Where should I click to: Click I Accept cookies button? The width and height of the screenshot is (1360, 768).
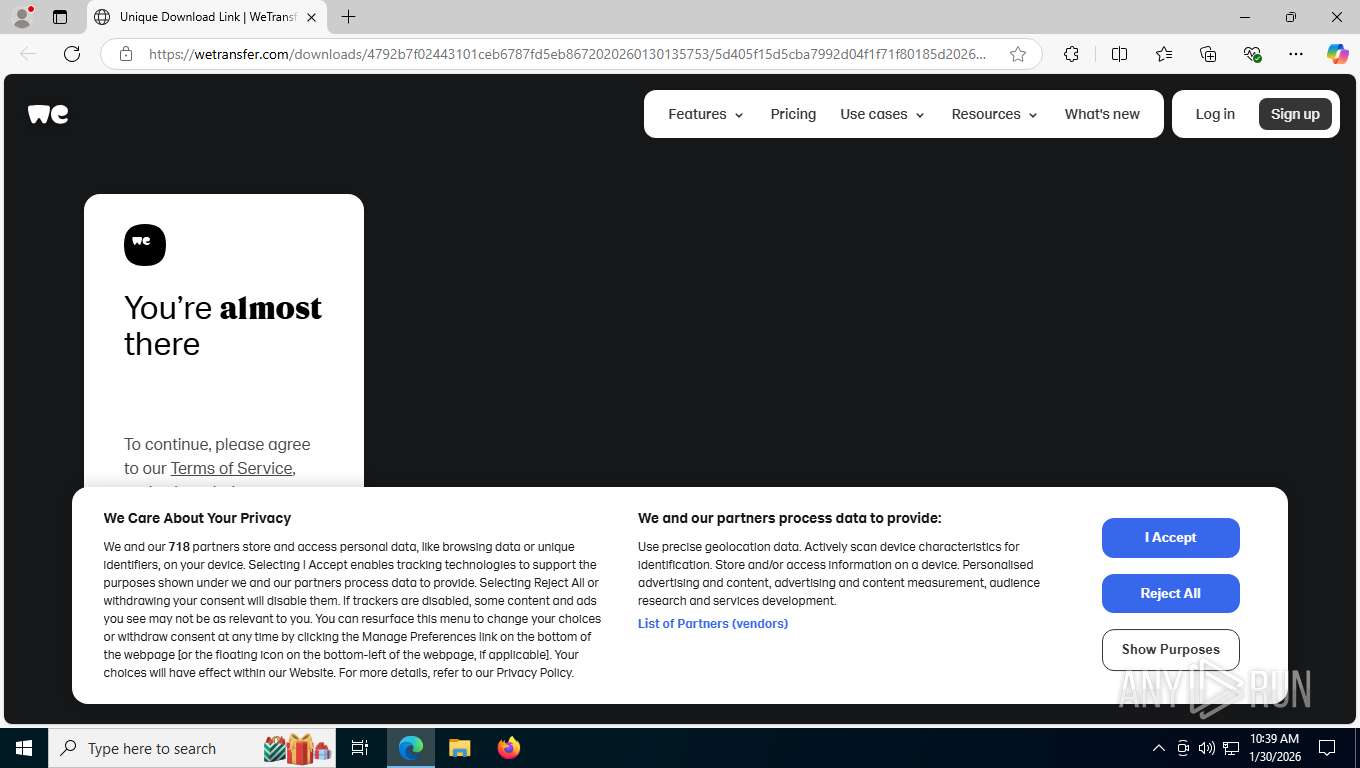pos(1171,538)
